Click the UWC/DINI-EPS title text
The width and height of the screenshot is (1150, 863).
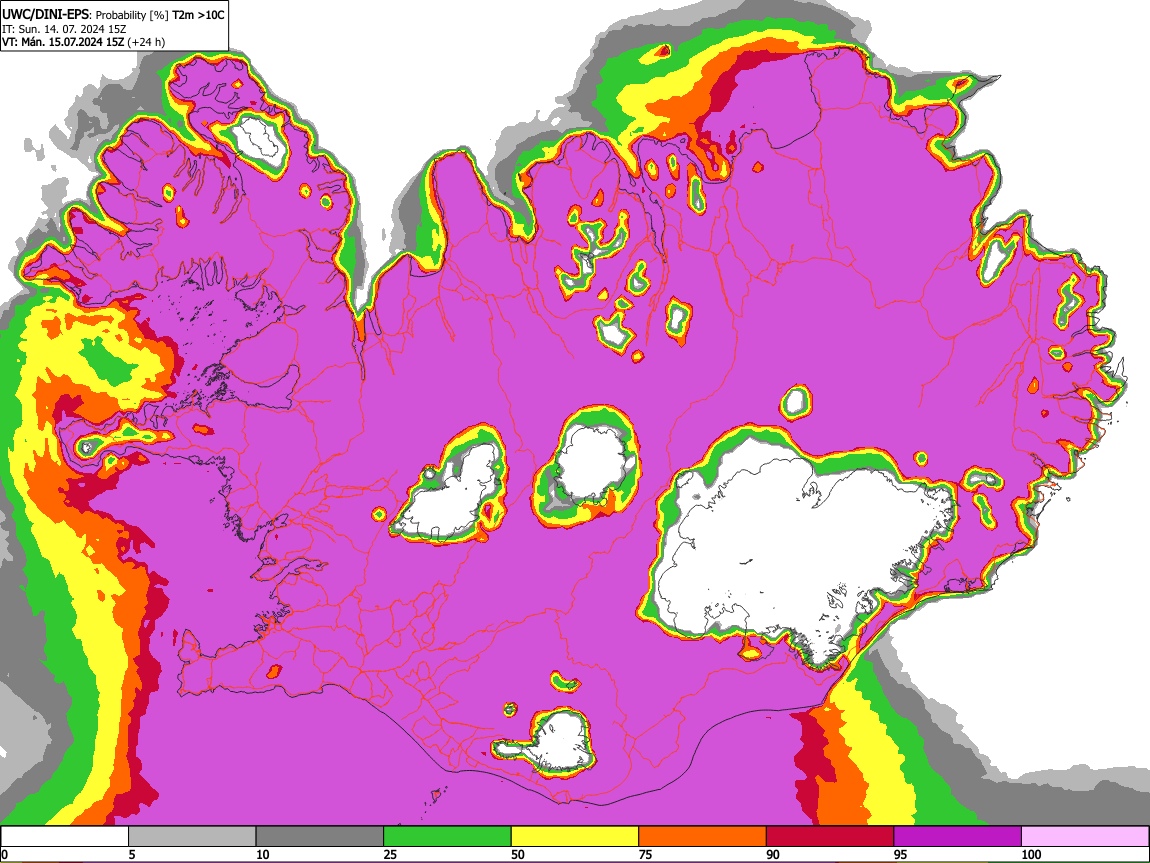(x=45, y=15)
